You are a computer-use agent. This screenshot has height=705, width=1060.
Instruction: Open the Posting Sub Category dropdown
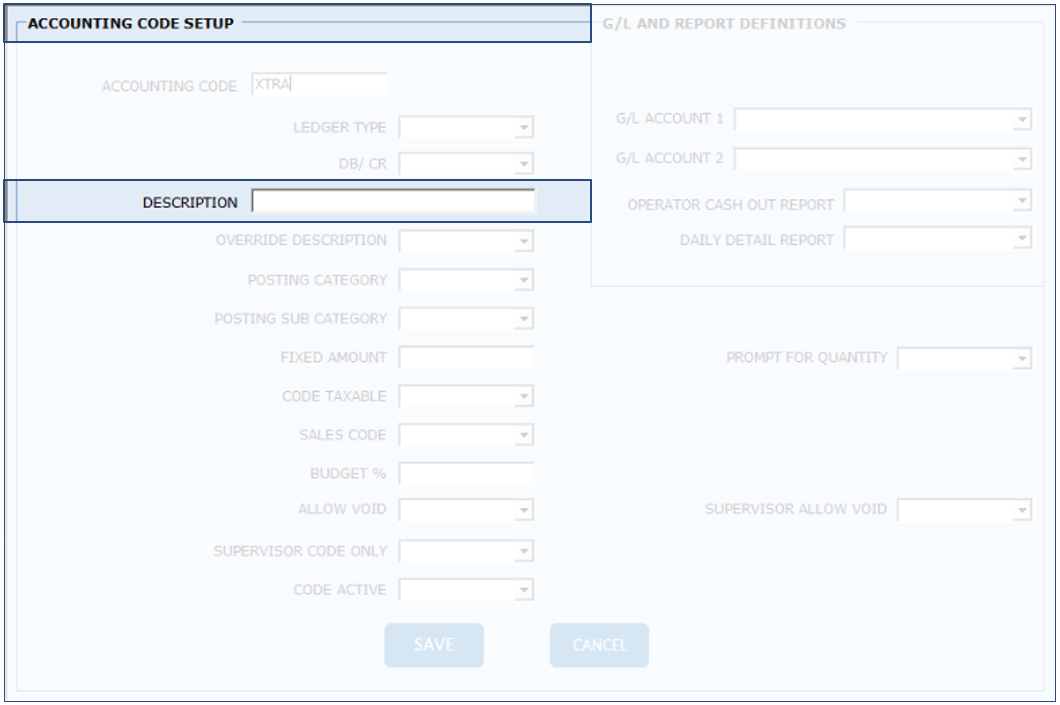coord(466,319)
